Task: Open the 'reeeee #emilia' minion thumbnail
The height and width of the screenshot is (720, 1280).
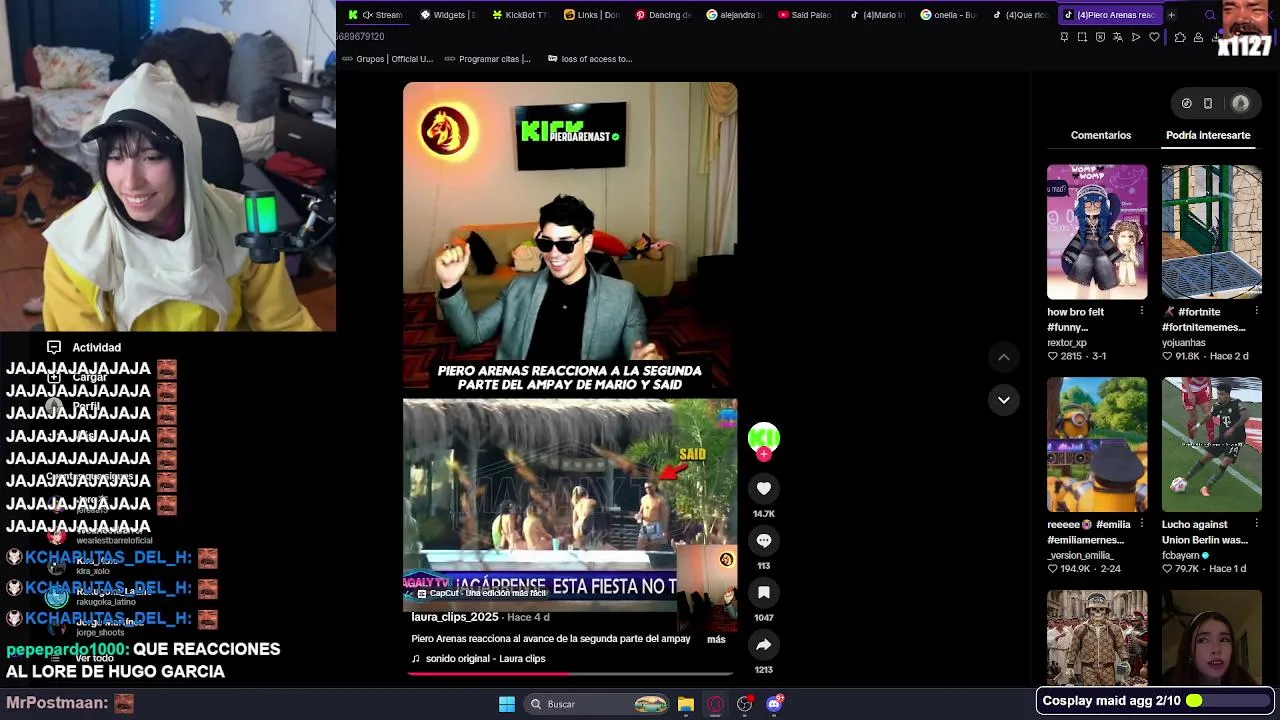Action: point(1097,444)
